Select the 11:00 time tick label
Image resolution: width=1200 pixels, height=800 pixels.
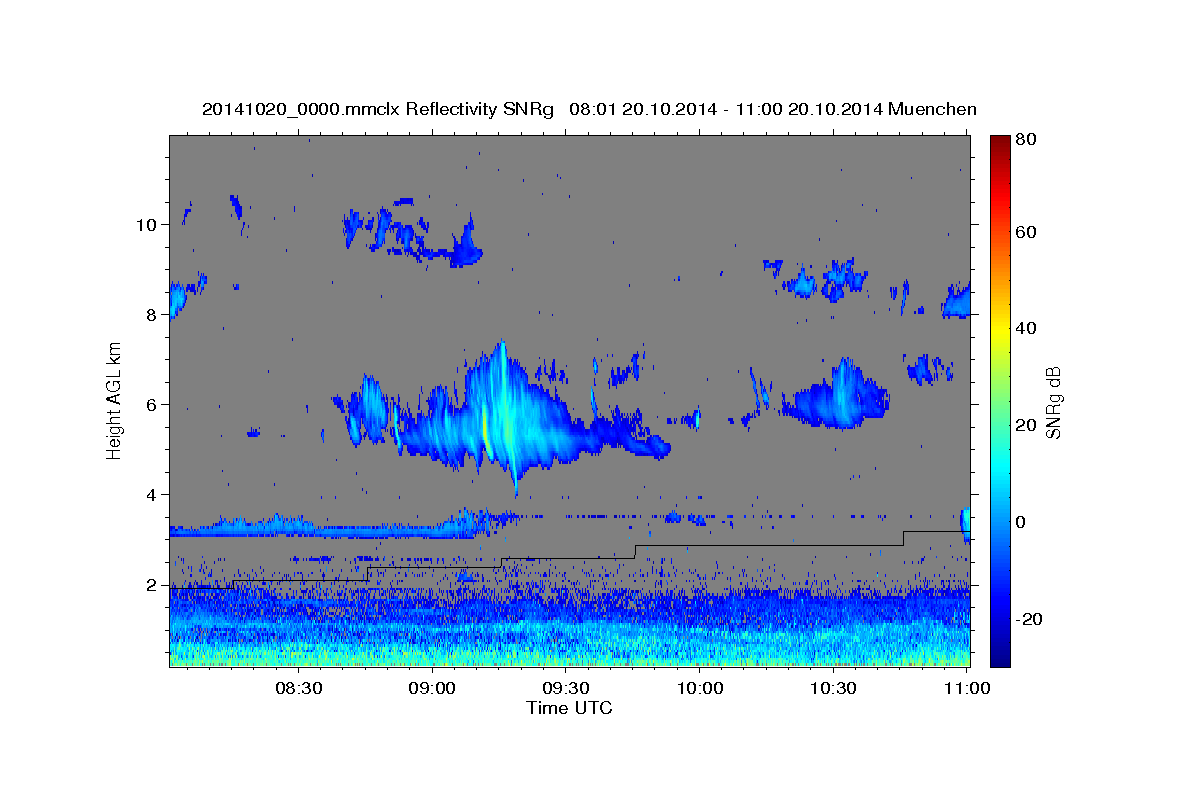pos(966,688)
